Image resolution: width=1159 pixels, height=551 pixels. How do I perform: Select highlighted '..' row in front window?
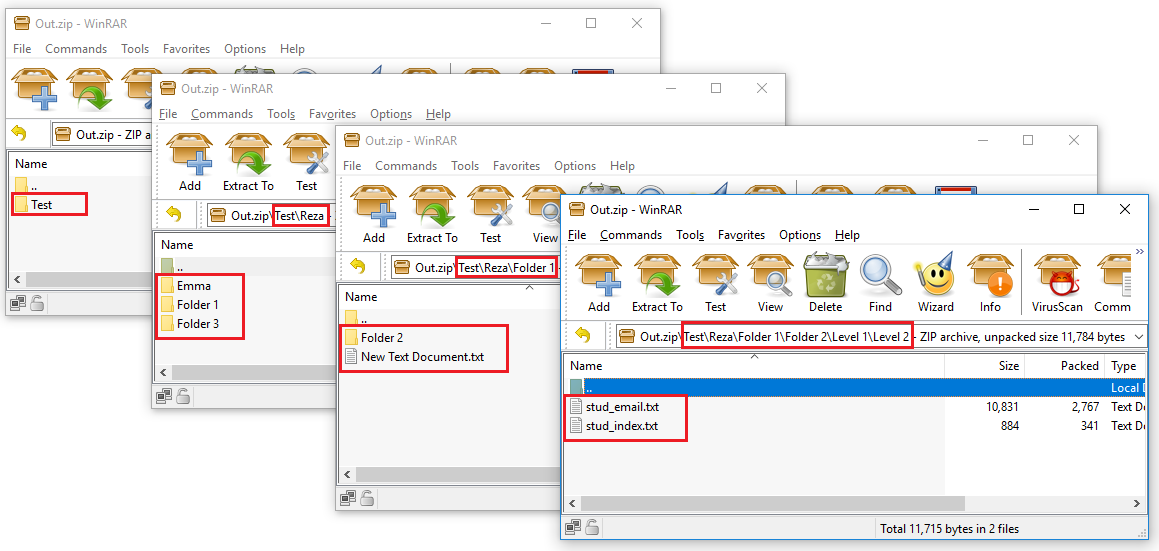tap(855, 387)
